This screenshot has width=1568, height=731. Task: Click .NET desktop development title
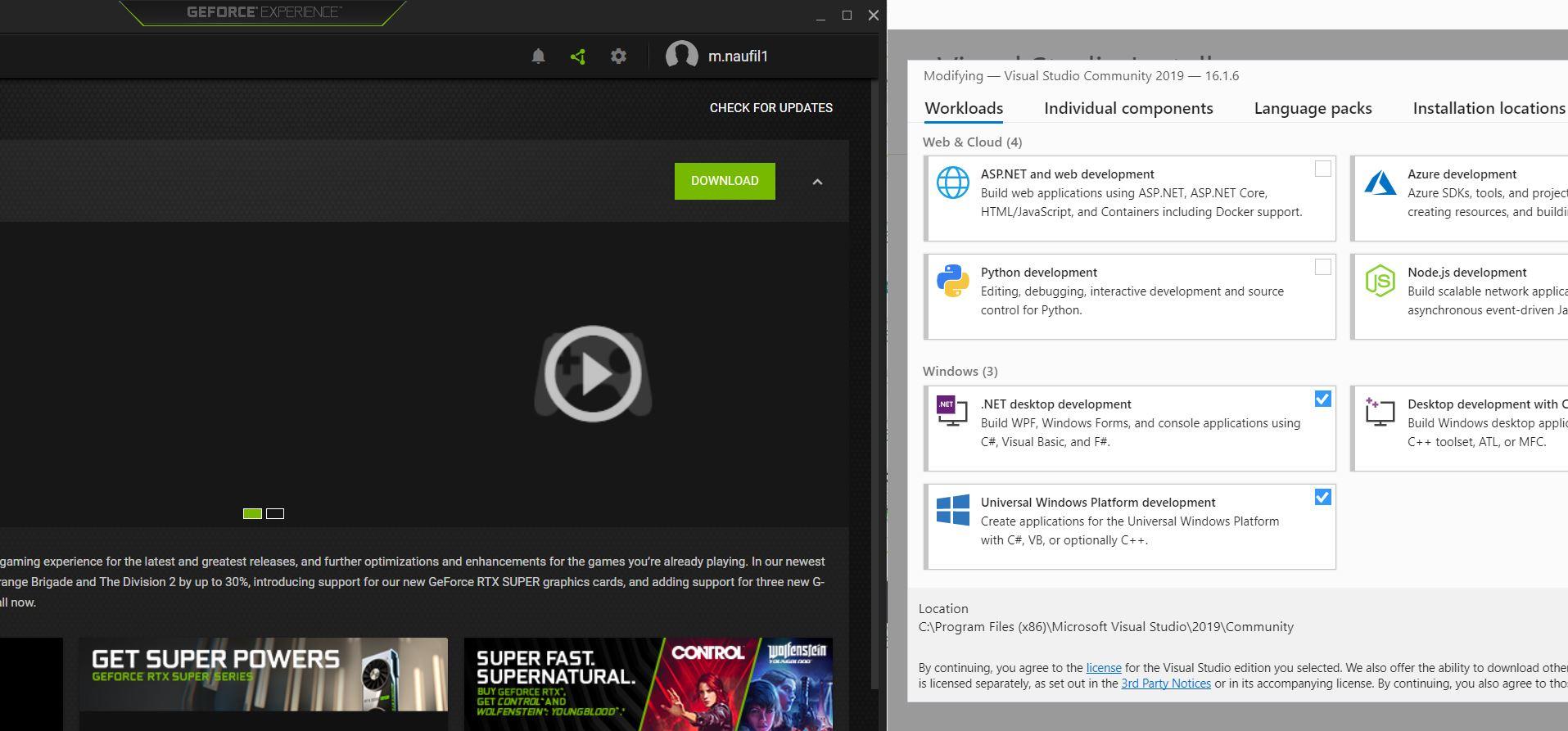click(1056, 404)
